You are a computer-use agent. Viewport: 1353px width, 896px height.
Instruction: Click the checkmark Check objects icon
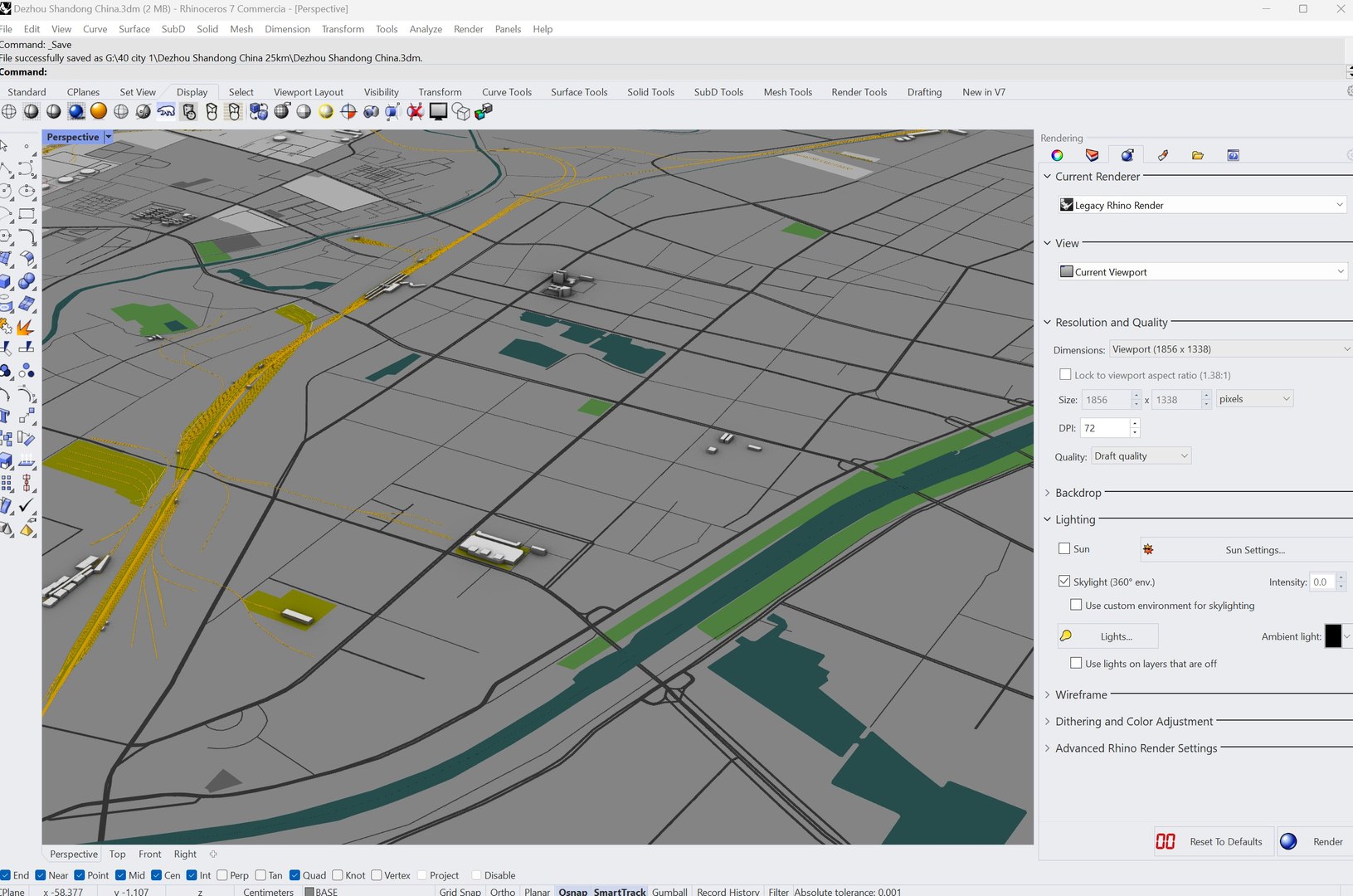26,504
